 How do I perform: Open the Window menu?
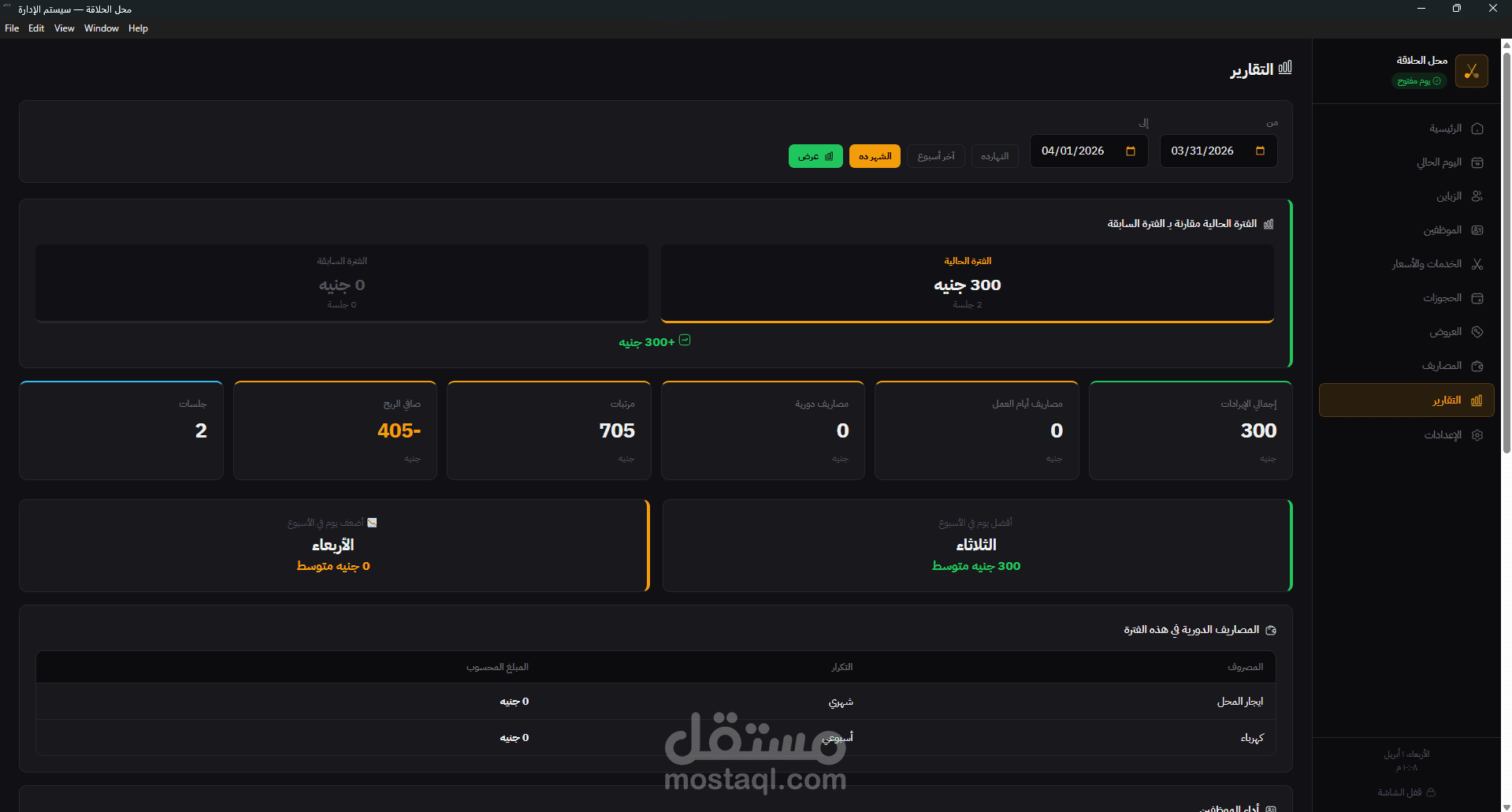pyautogui.click(x=102, y=28)
